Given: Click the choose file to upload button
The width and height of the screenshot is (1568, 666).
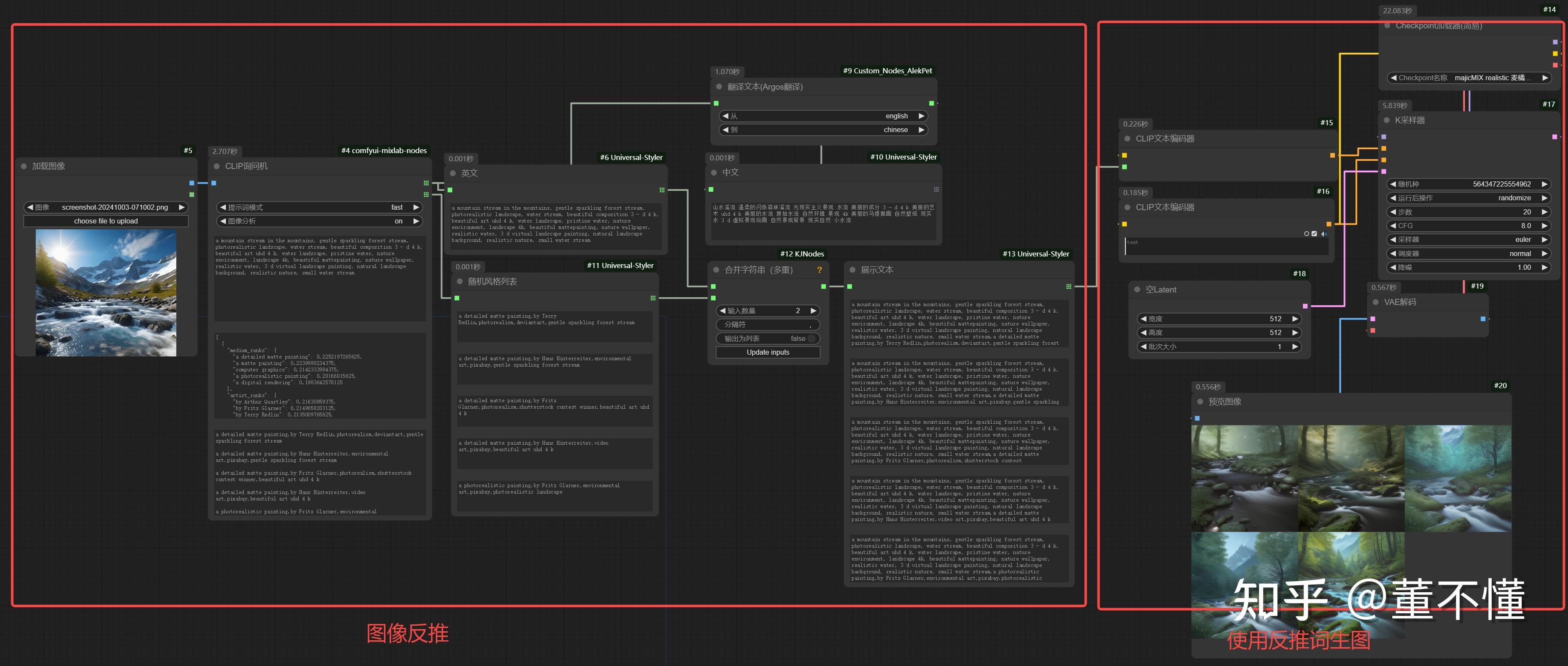Looking at the screenshot, I should pos(106,221).
